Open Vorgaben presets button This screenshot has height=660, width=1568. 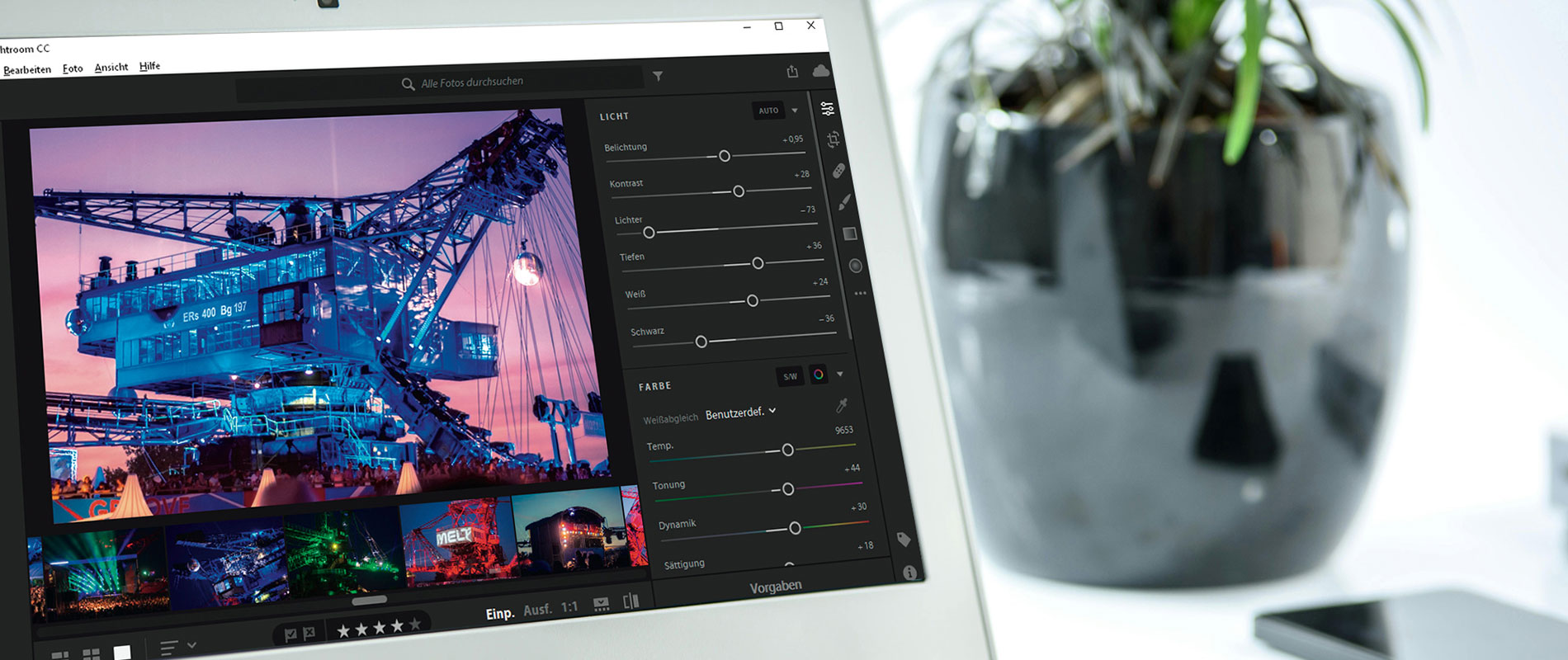[x=776, y=587]
